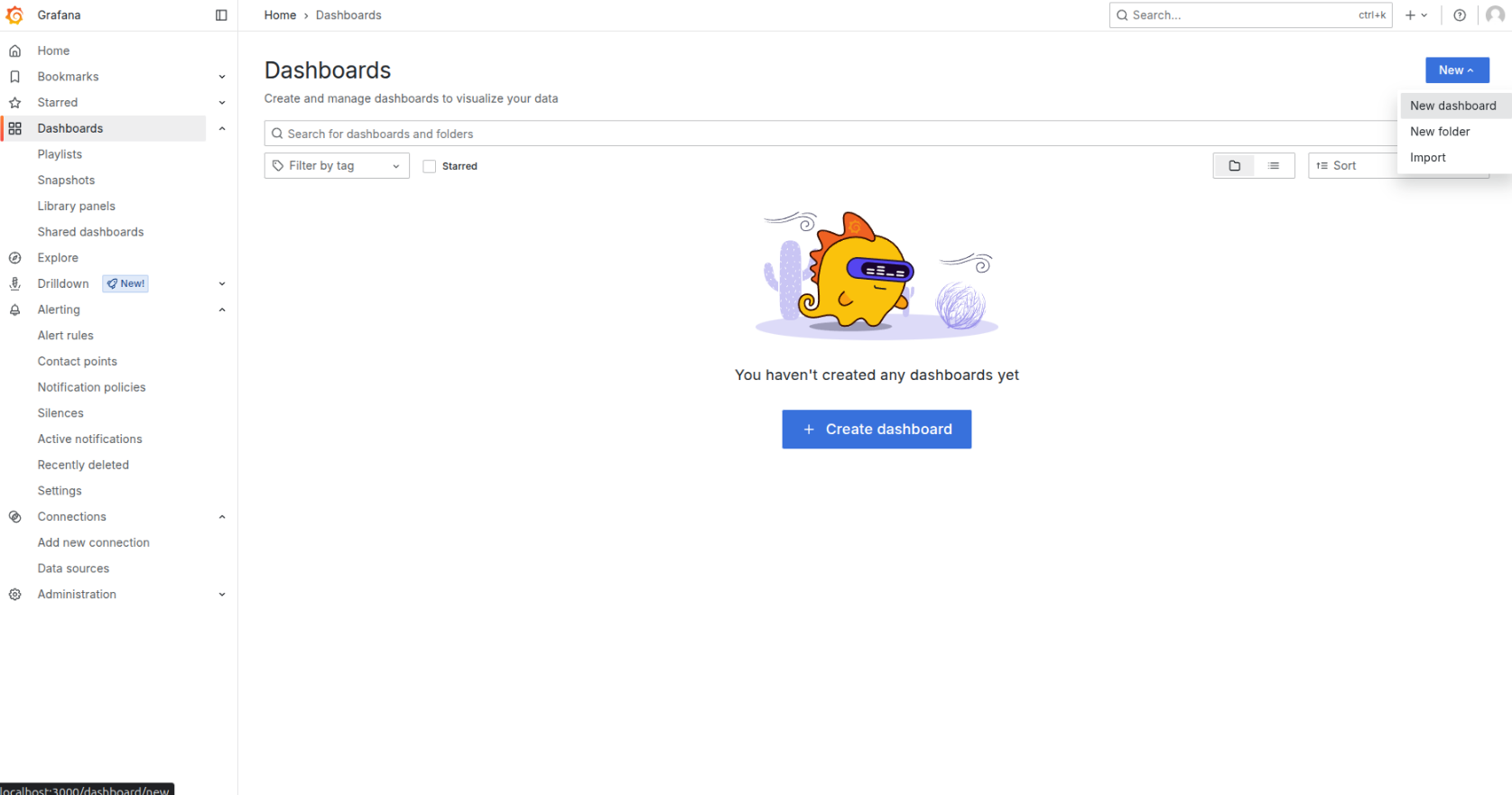
Task: Expand the Drilldown section chevron
Action: pyautogui.click(x=222, y=283)
